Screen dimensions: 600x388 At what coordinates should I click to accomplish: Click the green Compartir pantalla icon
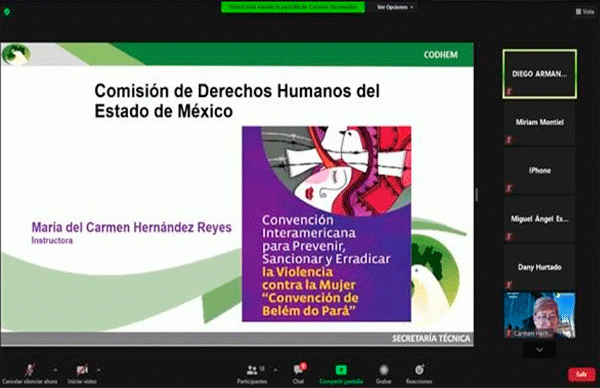point(341,370)
